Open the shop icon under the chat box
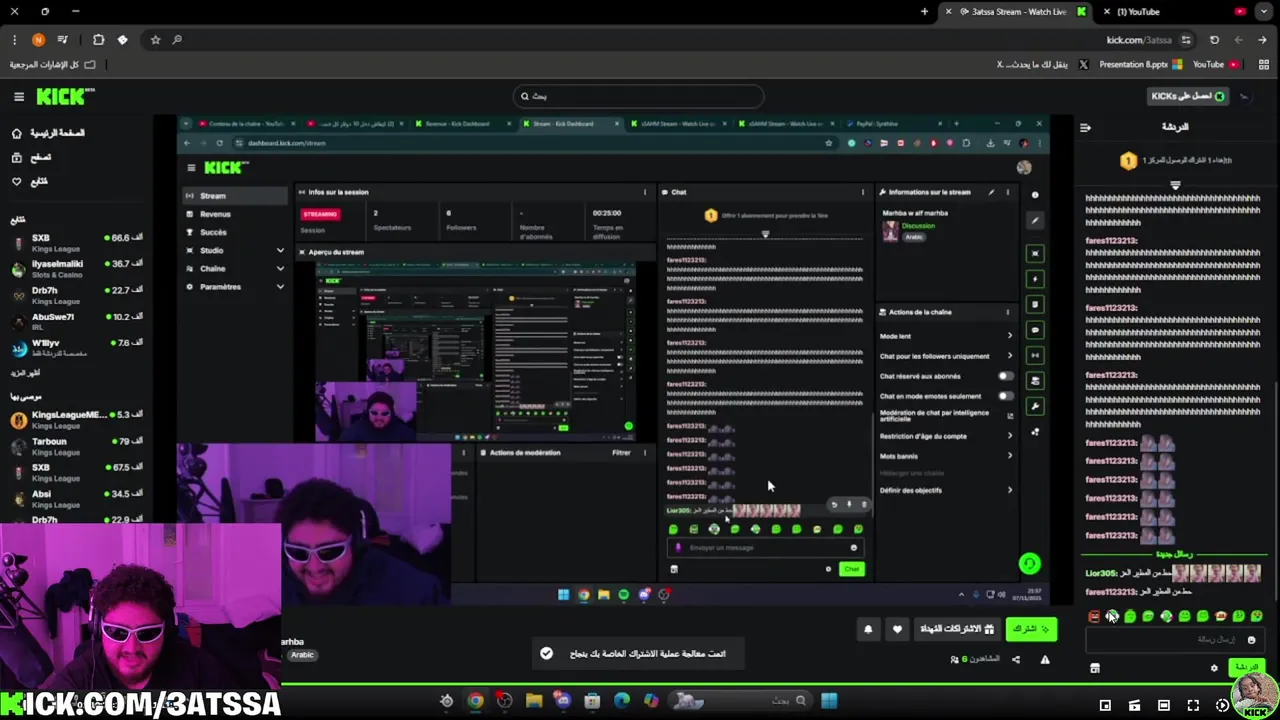This screenshot has width=1280, height=720. (1095, 668)
